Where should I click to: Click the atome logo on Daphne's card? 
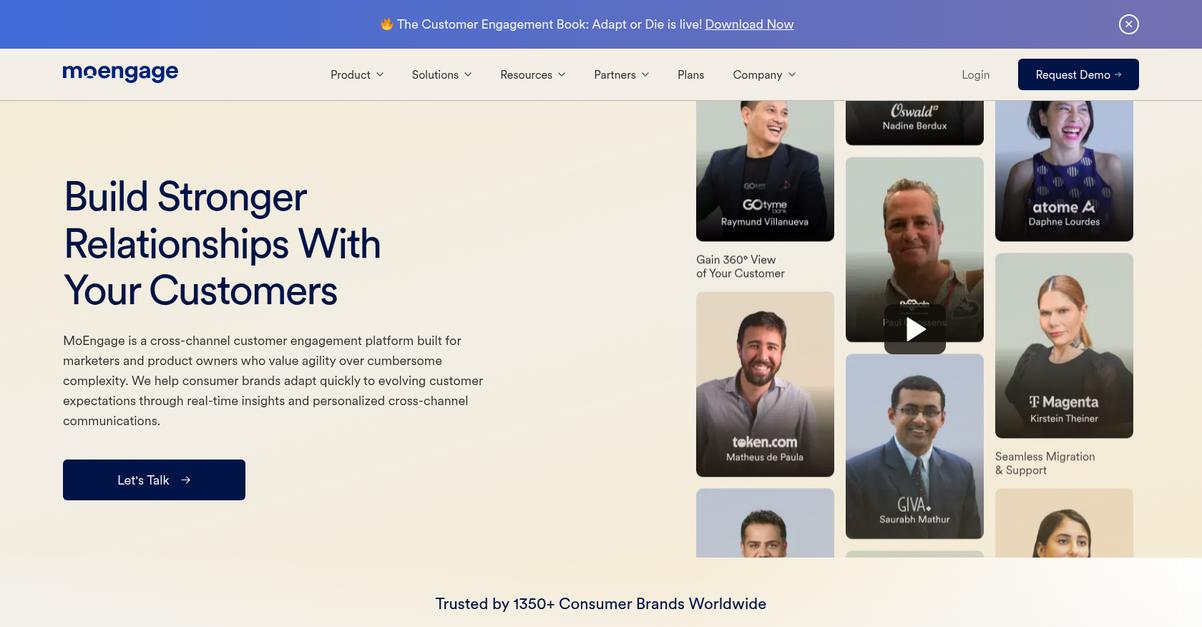point(1064,207)
